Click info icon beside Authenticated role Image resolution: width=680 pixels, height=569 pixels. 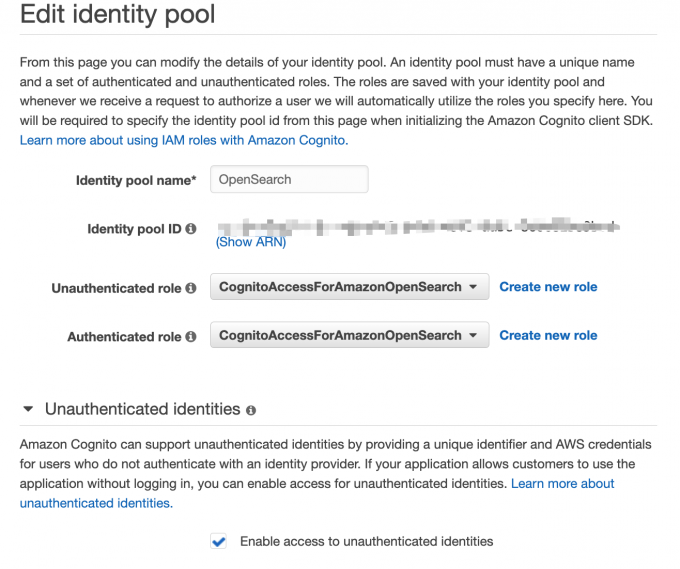coord(191,337)
